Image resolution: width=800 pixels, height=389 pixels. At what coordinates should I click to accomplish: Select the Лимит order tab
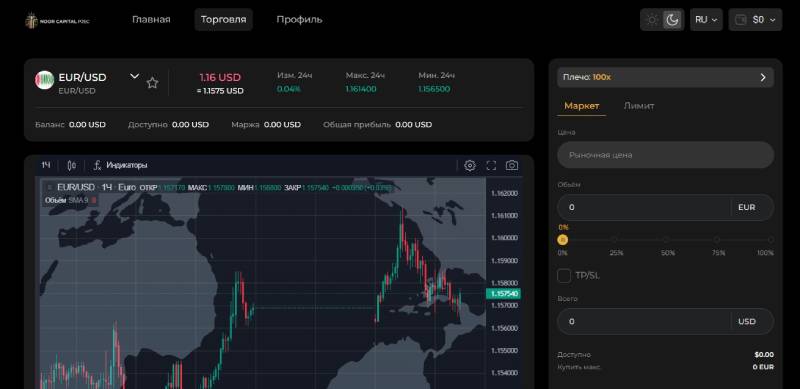pyautogui.click(x=639, y=106)
